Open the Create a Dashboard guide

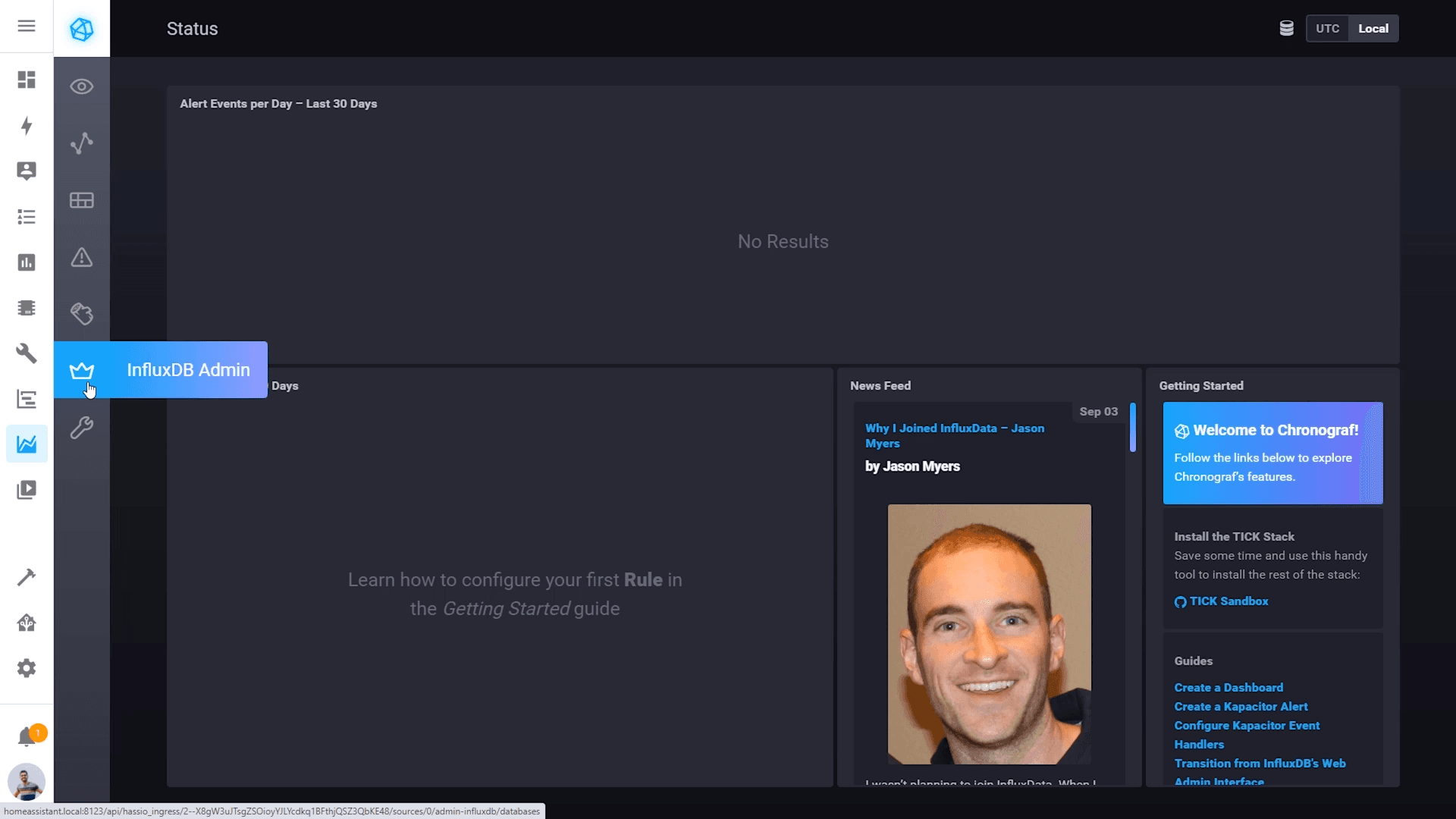point(1228,687)
